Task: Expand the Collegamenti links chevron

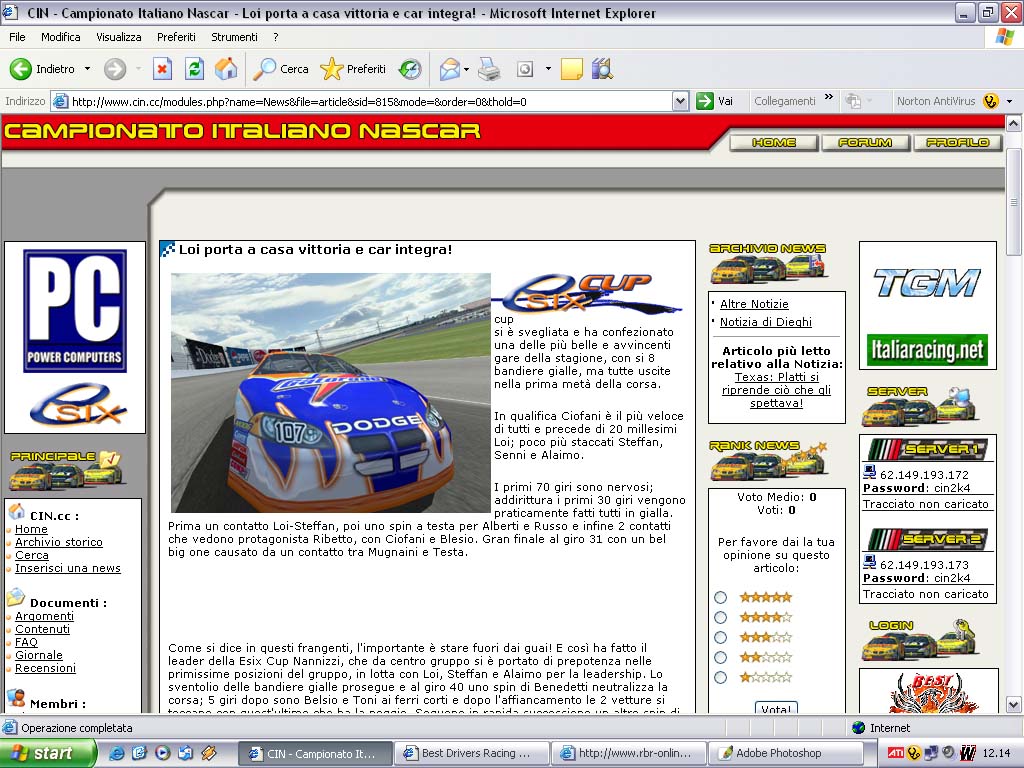Action: pyautogui.click(x=829, y=97)
